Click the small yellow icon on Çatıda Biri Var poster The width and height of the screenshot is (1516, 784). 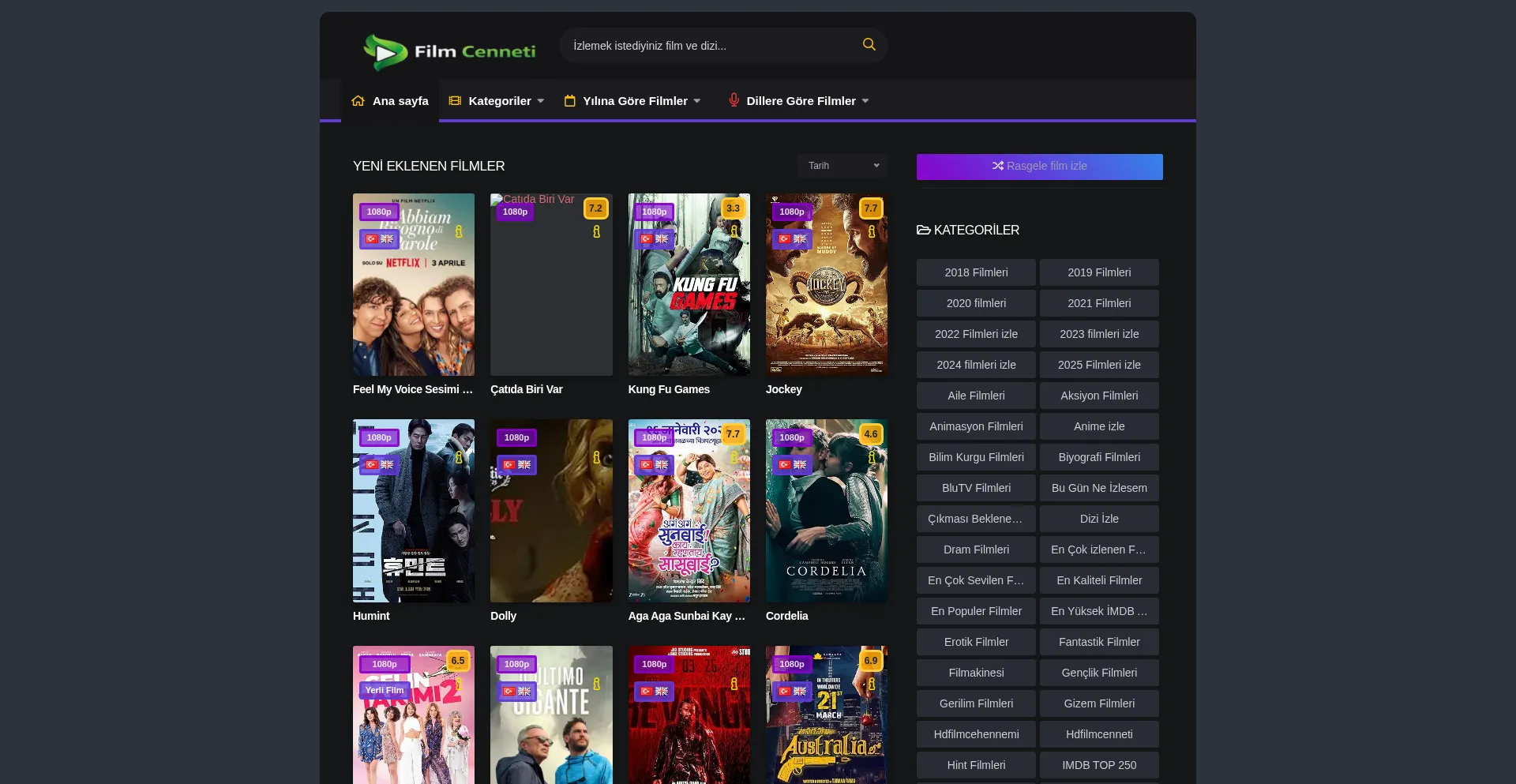point(596,231)
